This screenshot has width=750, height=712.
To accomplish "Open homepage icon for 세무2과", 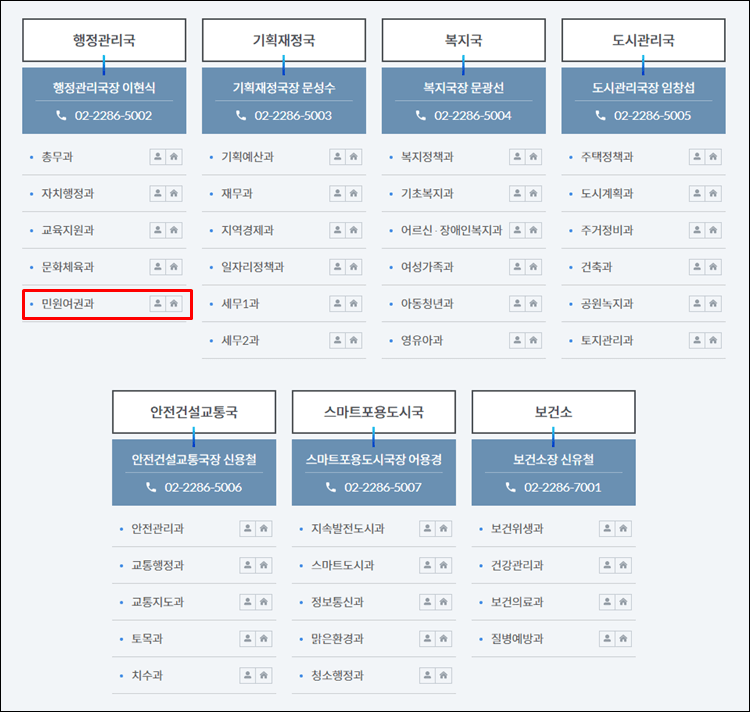I will click(x=354, y=340).
